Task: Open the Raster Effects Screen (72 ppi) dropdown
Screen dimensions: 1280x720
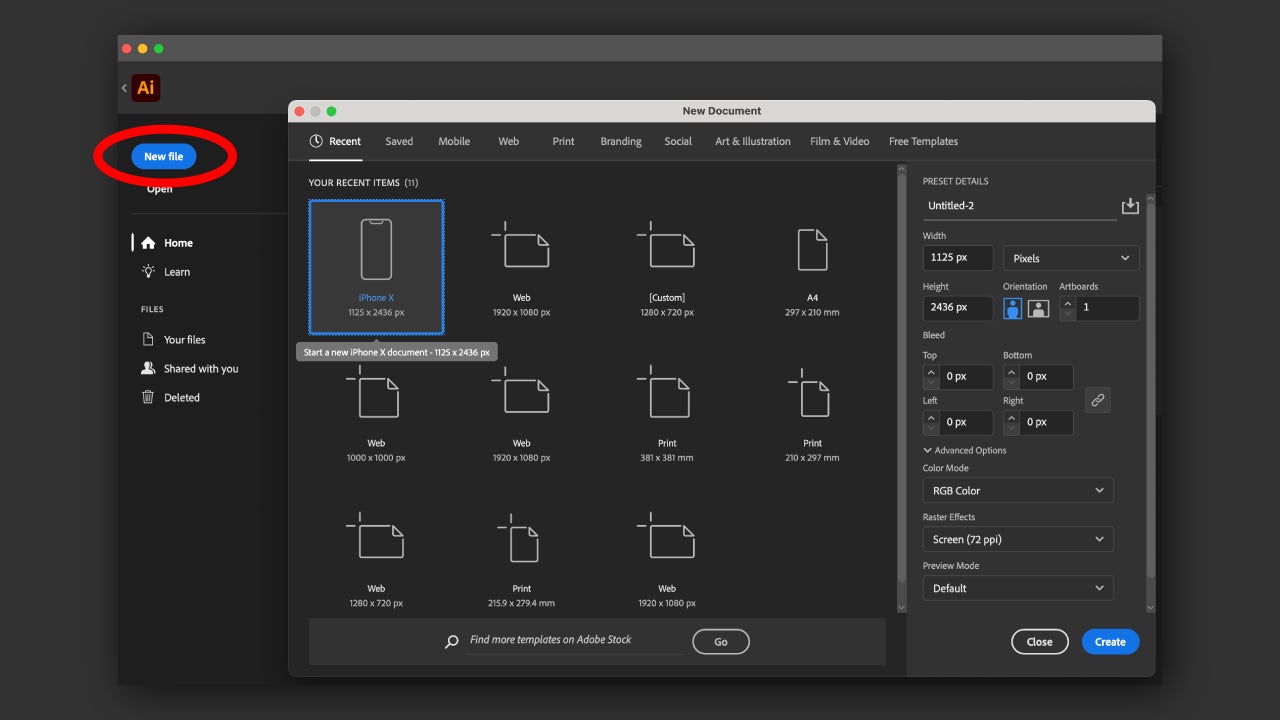Action: (x=1018, y=539)
